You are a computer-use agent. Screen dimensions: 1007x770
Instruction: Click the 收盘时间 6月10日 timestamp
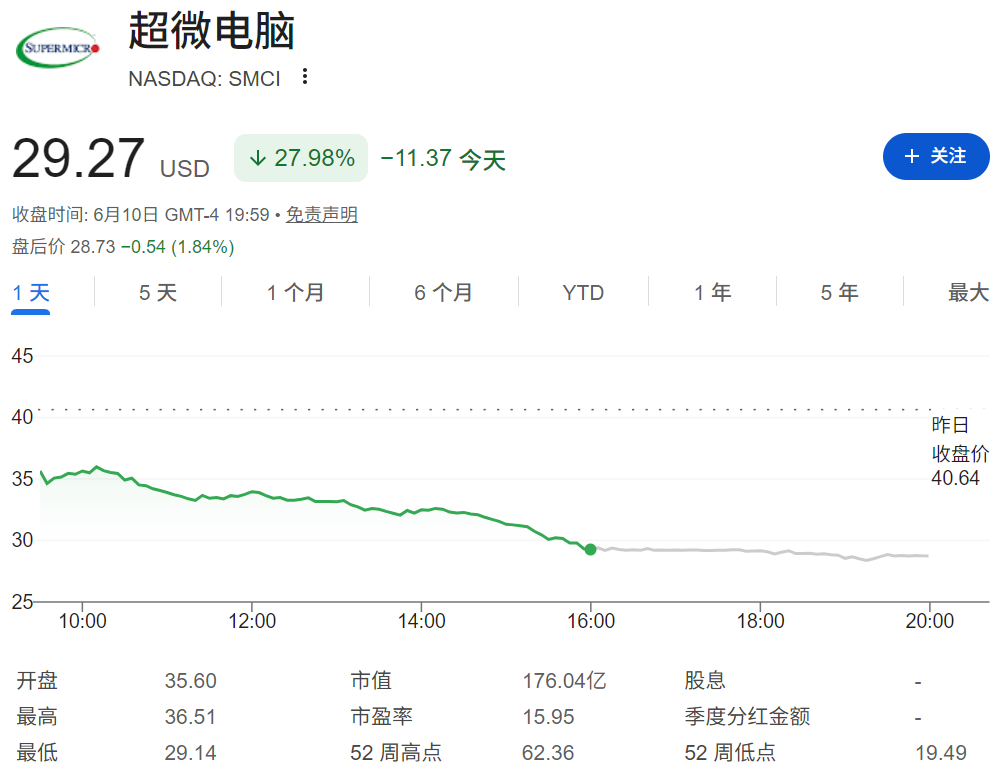[x=141, y=214]
